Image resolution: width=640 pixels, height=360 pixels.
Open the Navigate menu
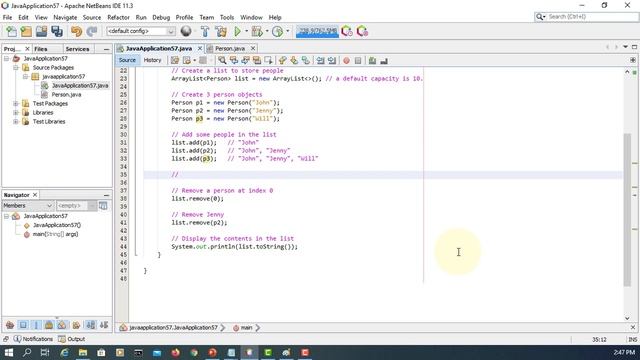click(65, 18)
